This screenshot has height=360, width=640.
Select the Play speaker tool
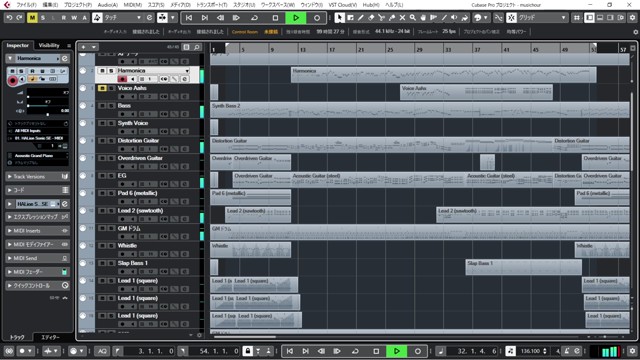[454, 18]
